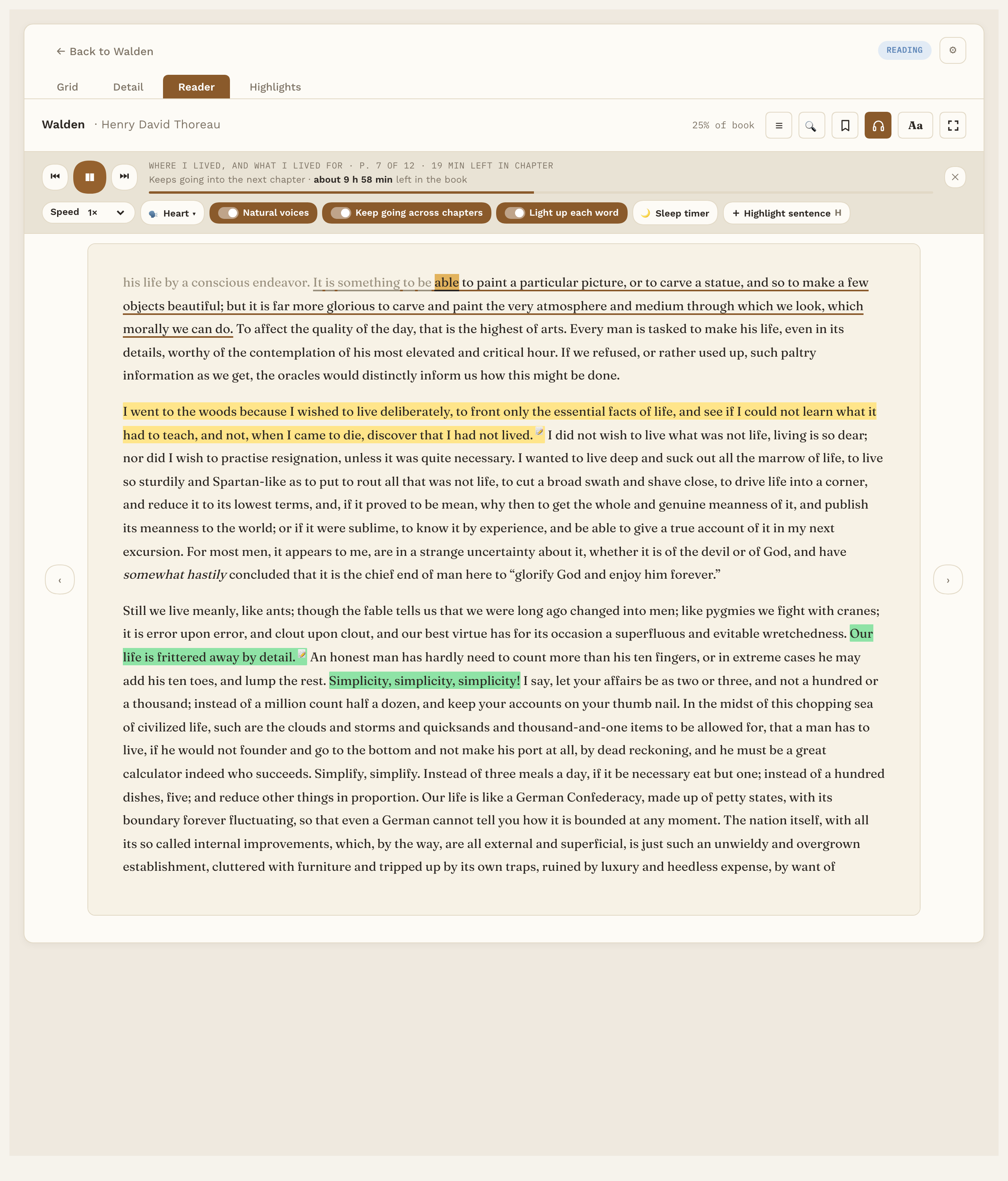Screen dimensions: 1008x1181
Task: Click the yellow highlighted woods sentence
Action: pos(499,423)
